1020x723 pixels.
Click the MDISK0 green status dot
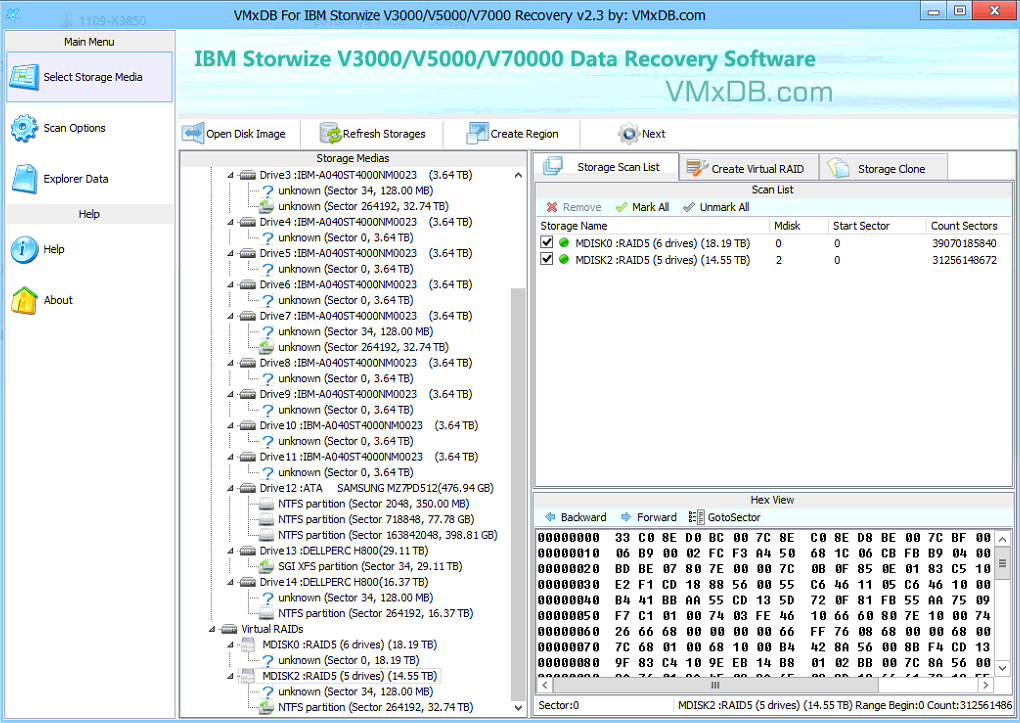point(564,243)
